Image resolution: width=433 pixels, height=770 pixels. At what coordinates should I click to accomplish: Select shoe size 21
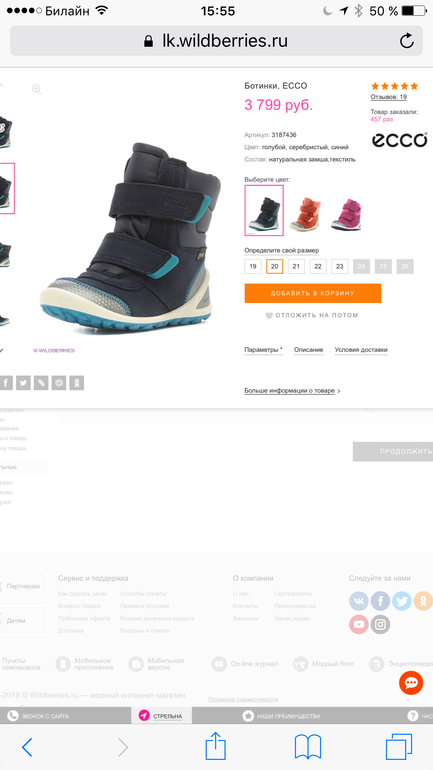pyautogui.click(x=296, y=267)
